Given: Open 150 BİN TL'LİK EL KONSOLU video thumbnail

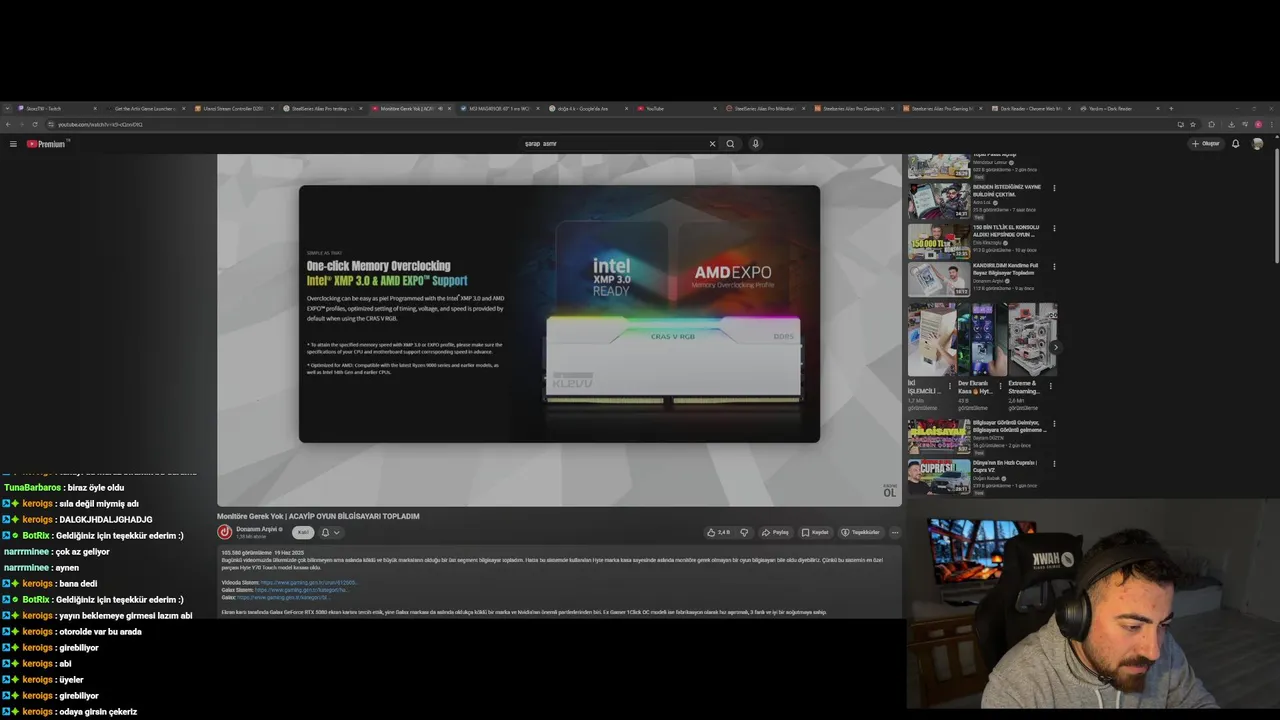Looking at the screenshot, I should coord(939,241).
